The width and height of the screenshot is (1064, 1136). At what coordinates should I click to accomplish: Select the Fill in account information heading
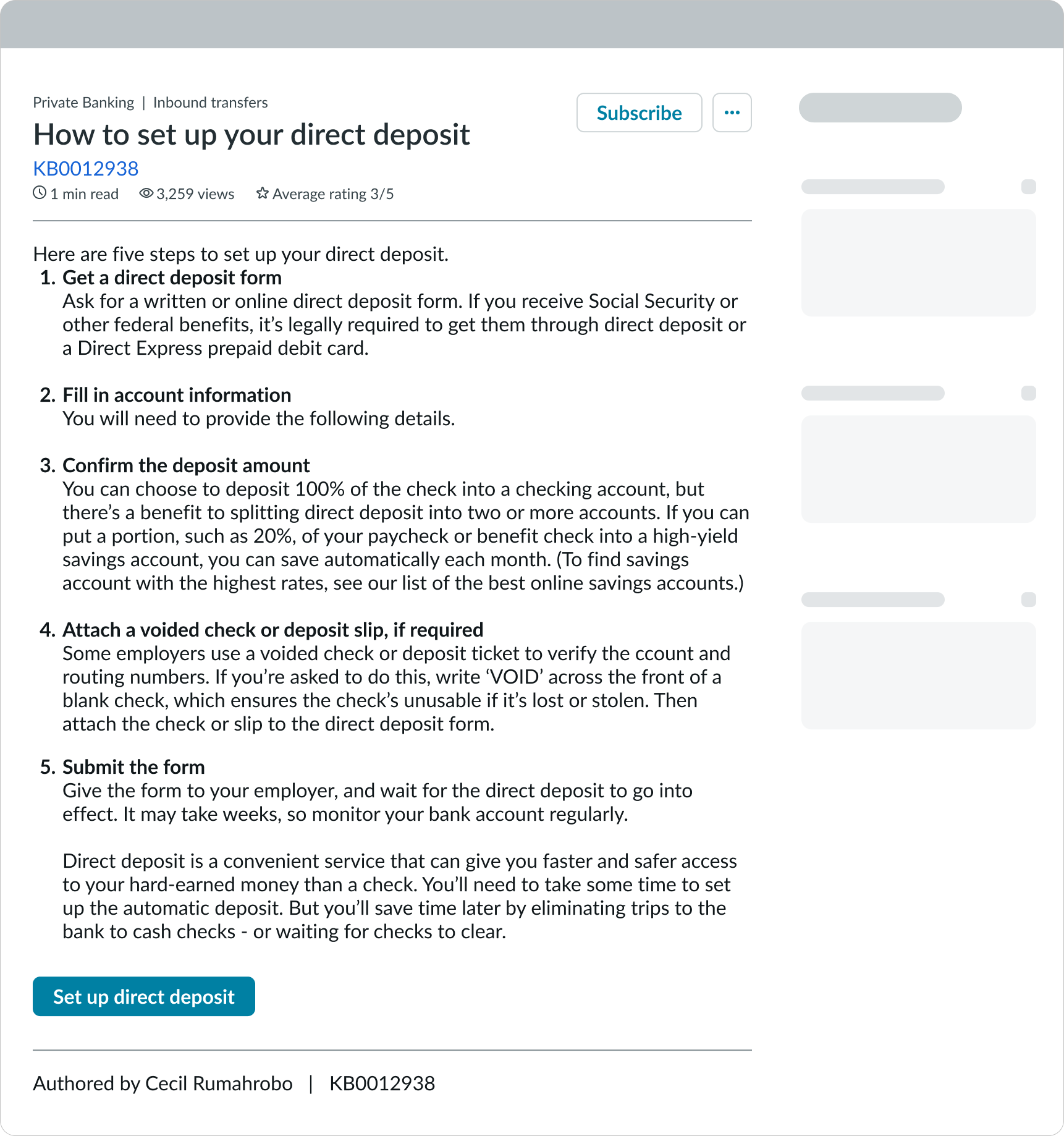click(177, 395)
